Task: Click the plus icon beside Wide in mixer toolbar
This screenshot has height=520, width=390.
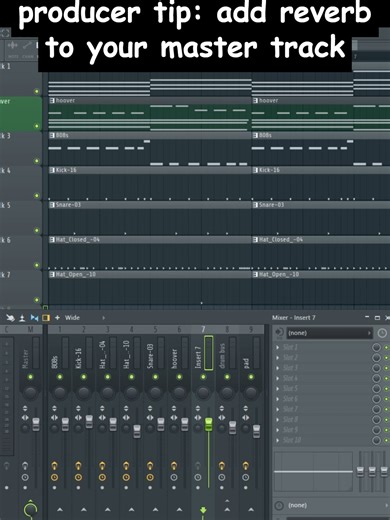Action: (57, 318)
